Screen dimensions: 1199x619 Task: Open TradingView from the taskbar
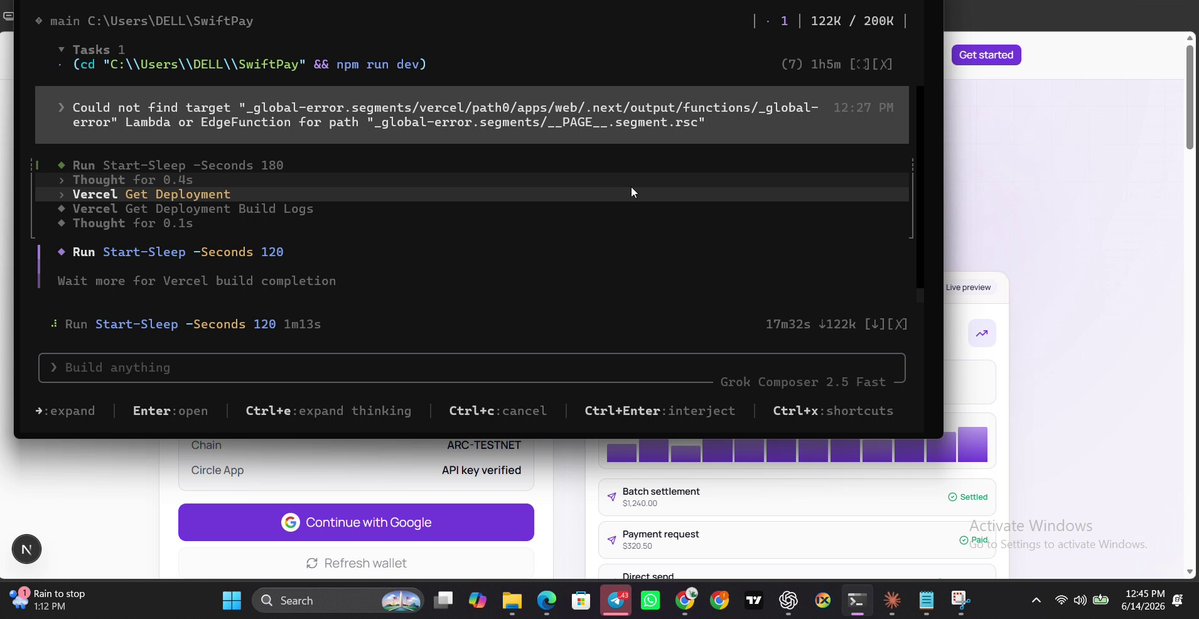[754, 601]
